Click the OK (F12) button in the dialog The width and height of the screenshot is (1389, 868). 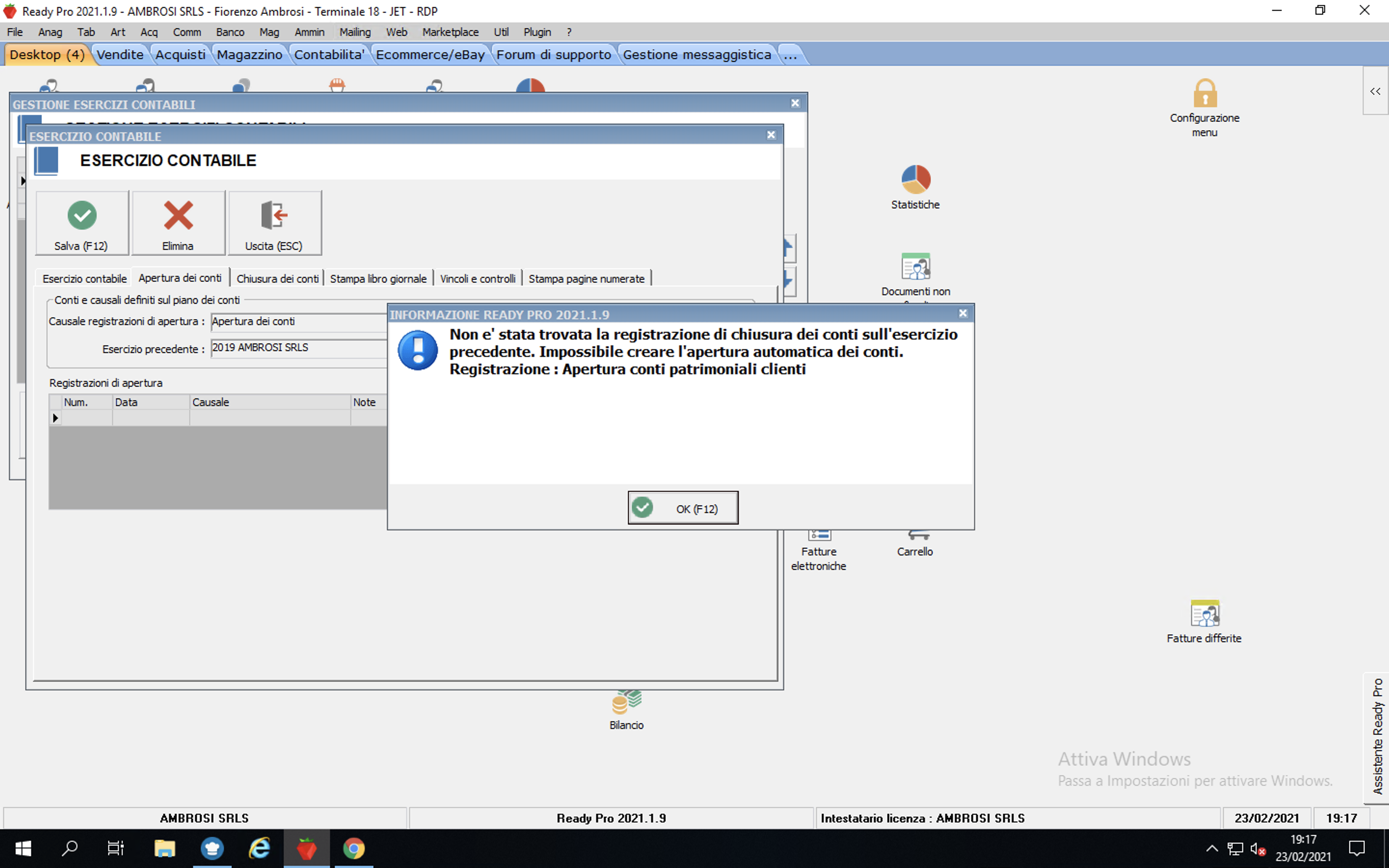tap(682, 508)
